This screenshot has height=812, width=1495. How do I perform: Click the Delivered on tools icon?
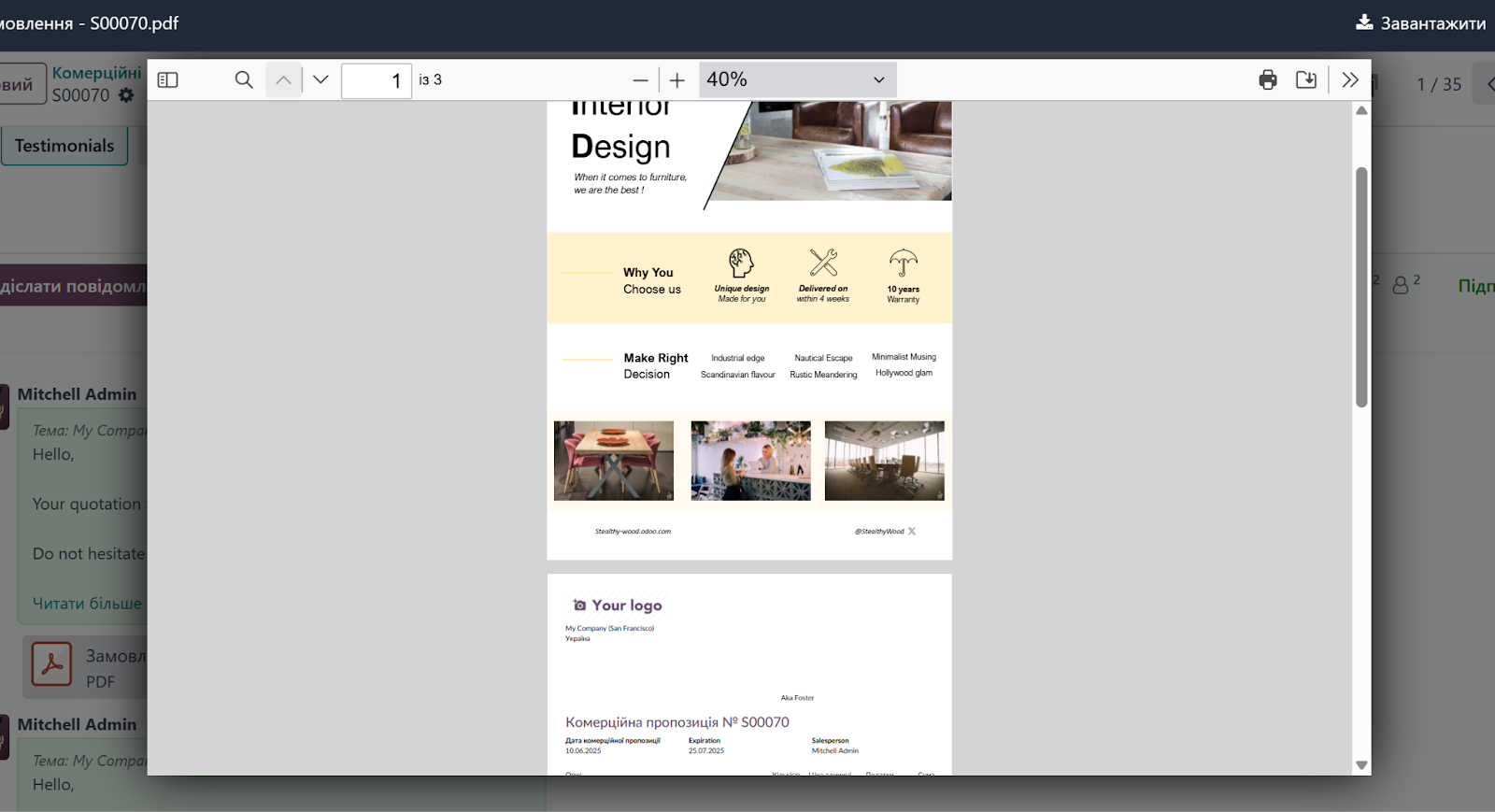pyautogui.click(x=823, y=262)
